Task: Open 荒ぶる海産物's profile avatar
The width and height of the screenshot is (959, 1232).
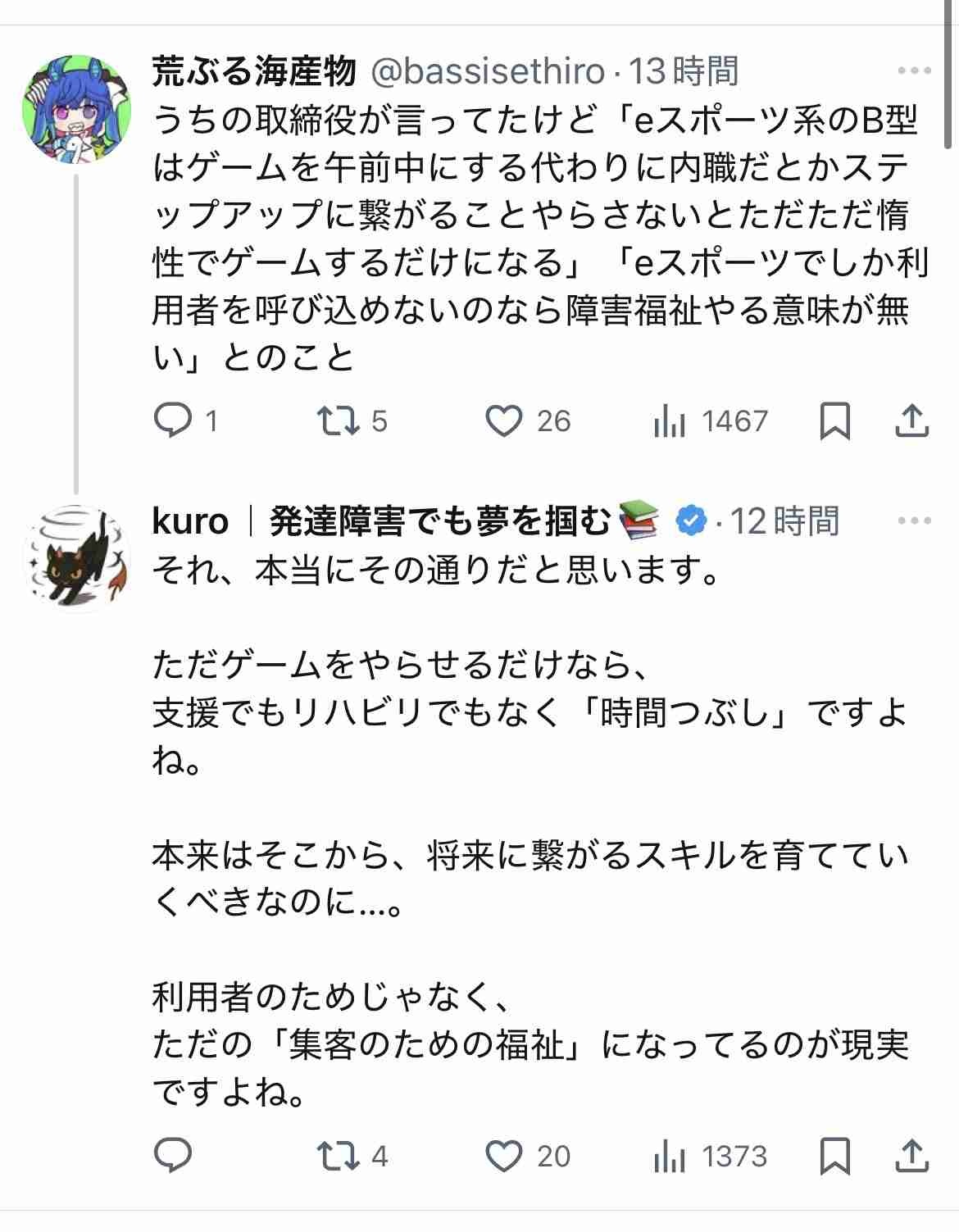Action: click(76, 107)
